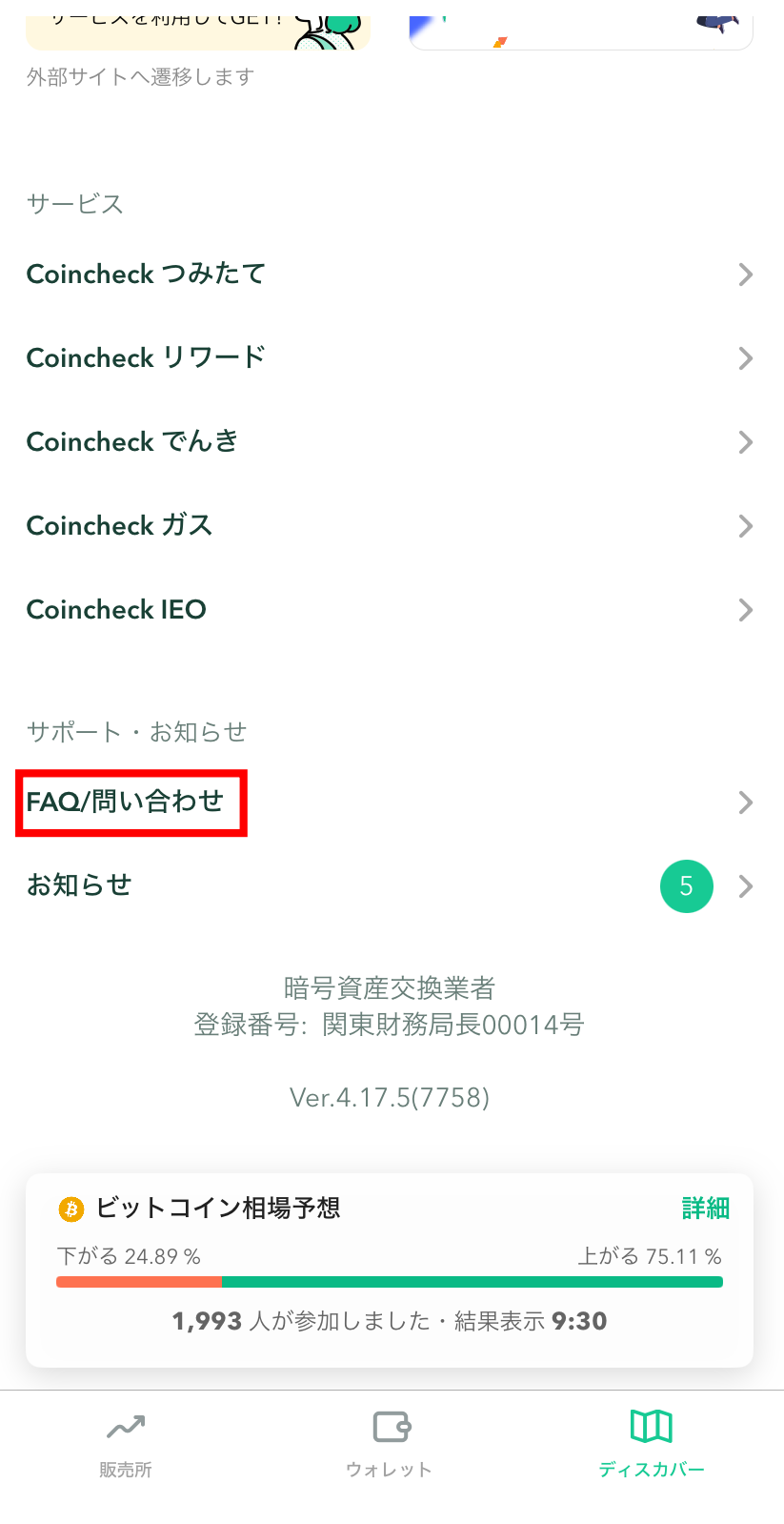The width and height of the screenshot is (784, 1524).
Task: Open the お知らせ notifications list
Action: [392, 886]
